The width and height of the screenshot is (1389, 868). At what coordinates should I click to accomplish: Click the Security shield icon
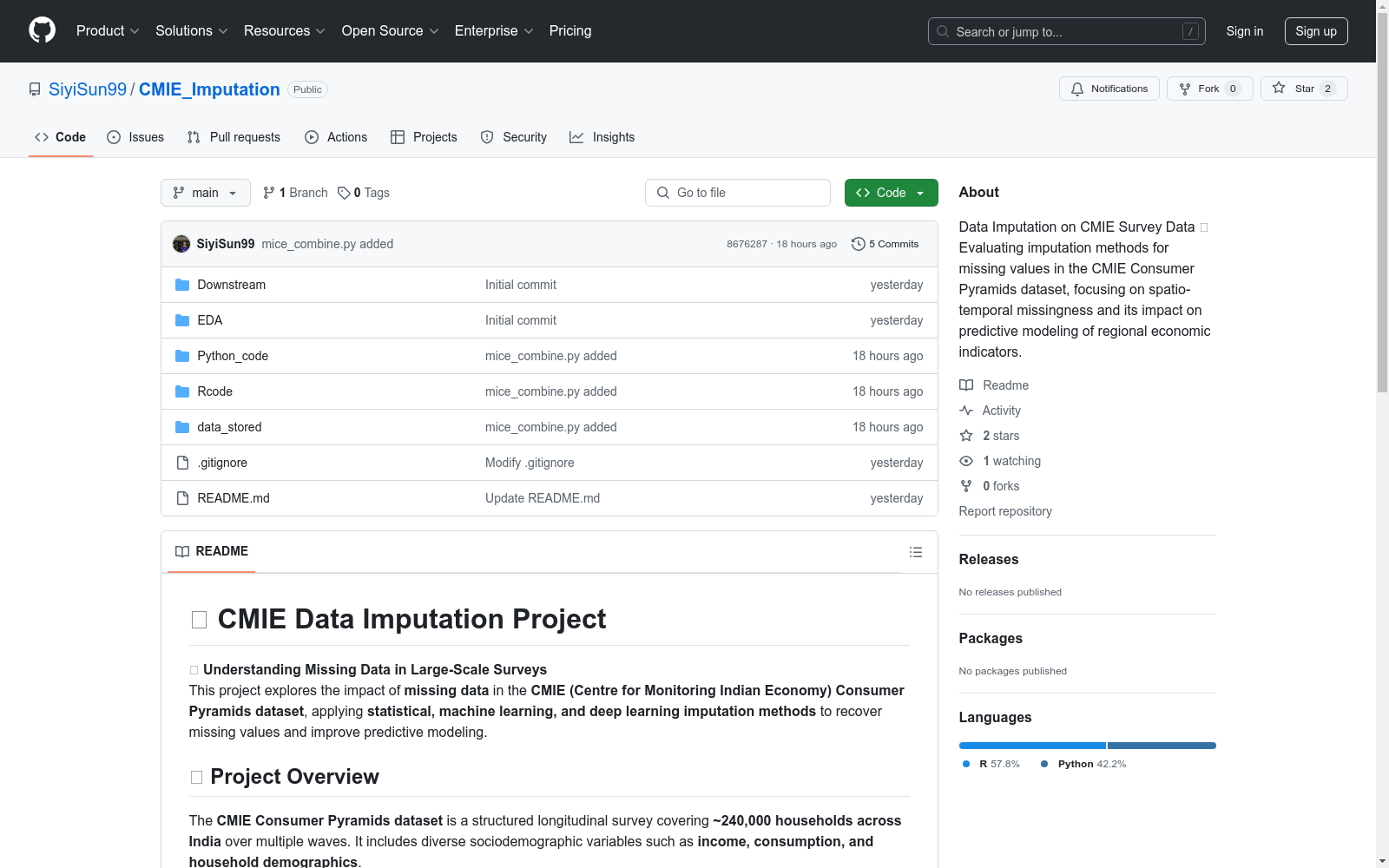[487, 137]
